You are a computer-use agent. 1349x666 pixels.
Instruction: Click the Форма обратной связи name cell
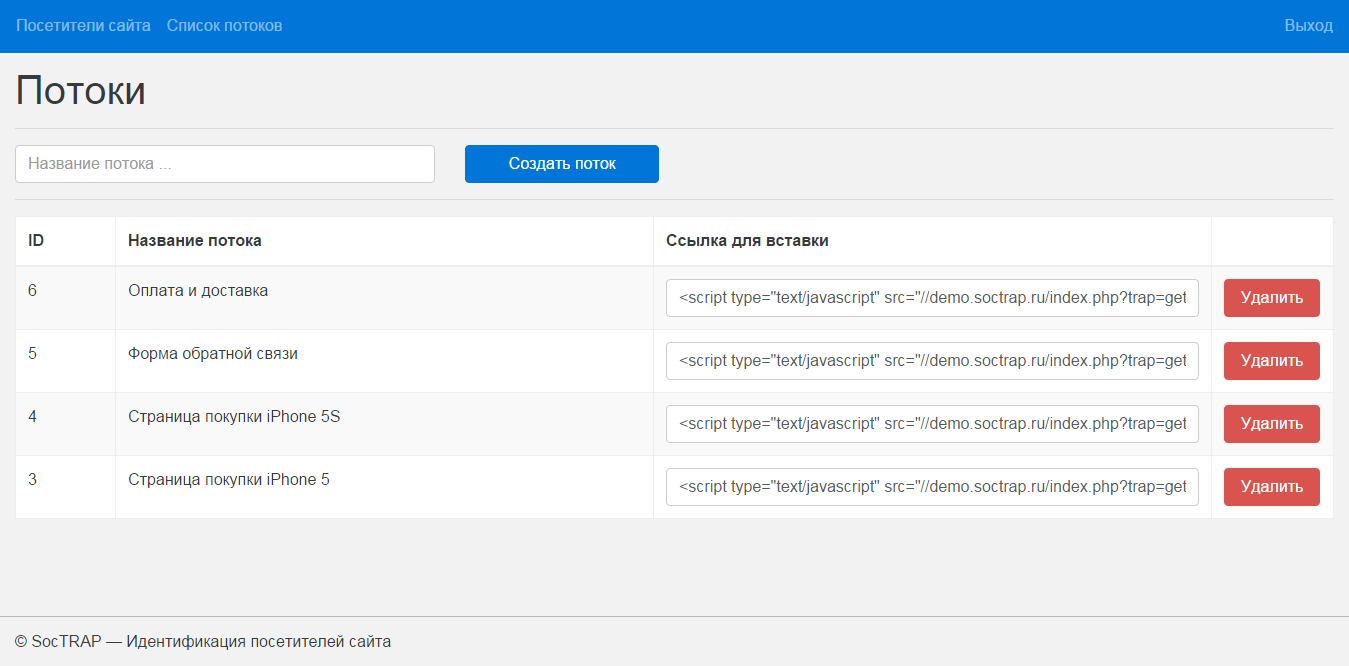tap(213, 354)
